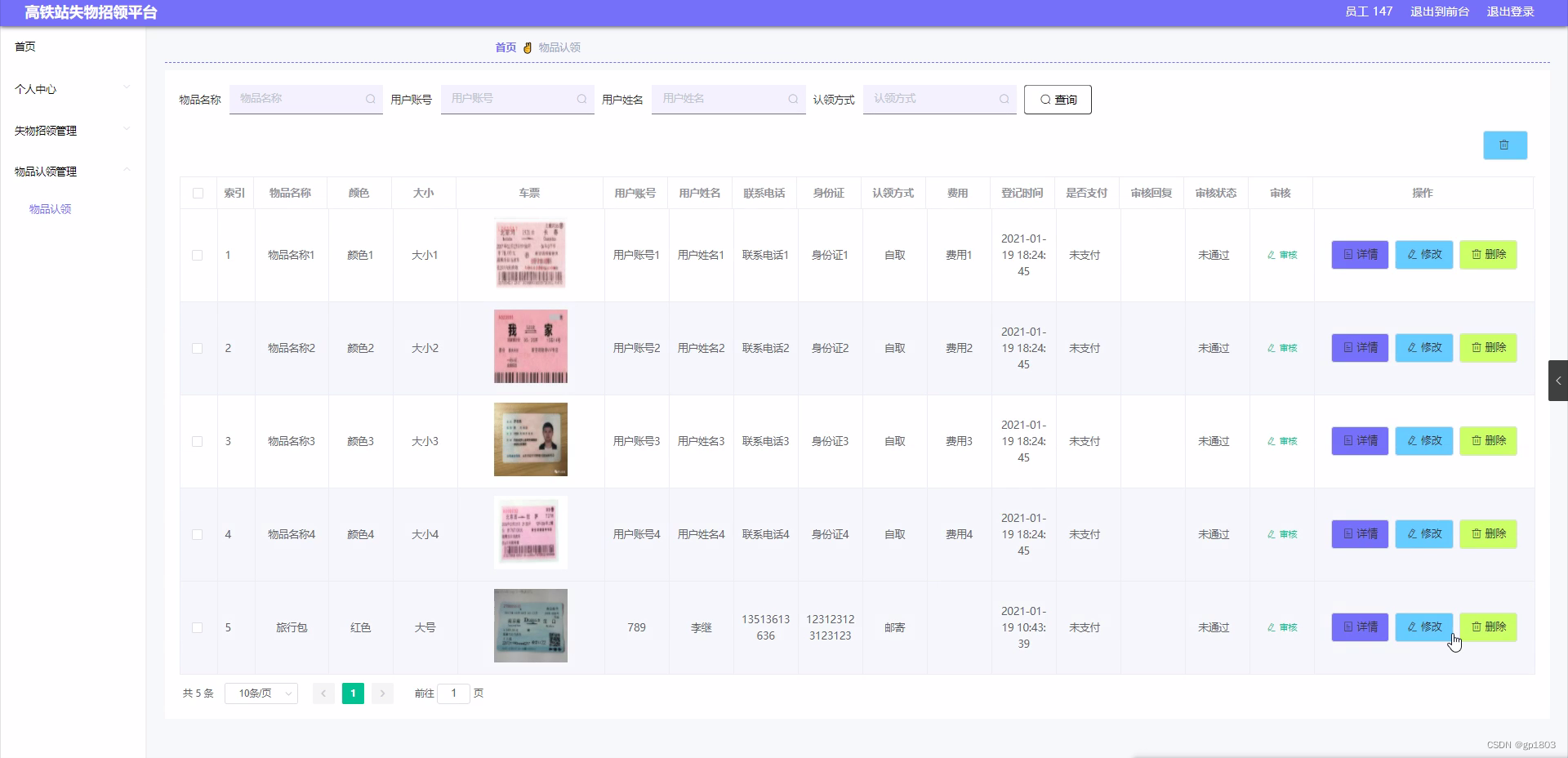The height and width of the screenshot is (758, 1568).
Task: Click 退出到前台 in top bar
Action: 1440,11
